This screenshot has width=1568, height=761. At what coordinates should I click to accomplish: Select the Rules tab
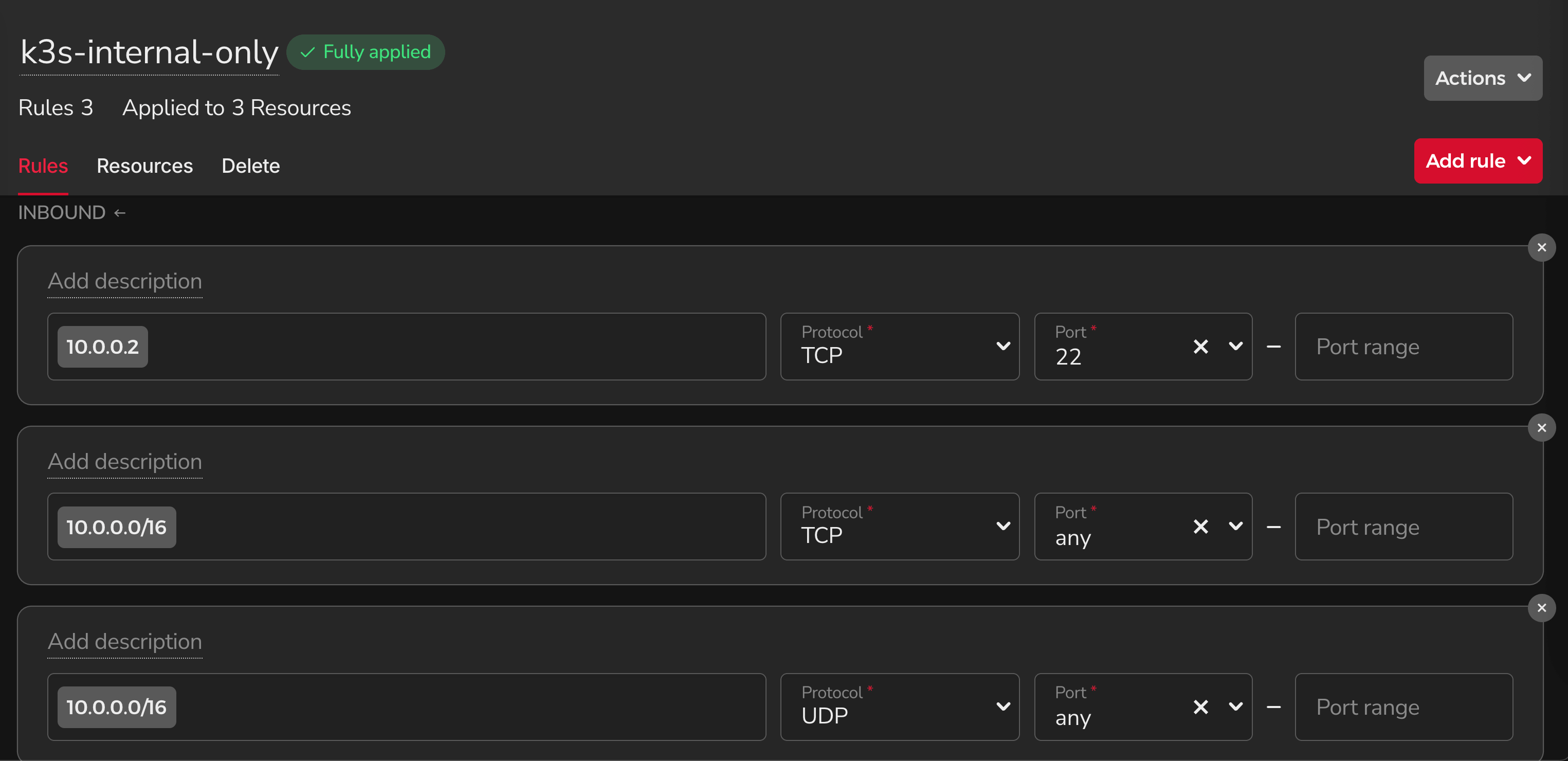tap(43, 166)
